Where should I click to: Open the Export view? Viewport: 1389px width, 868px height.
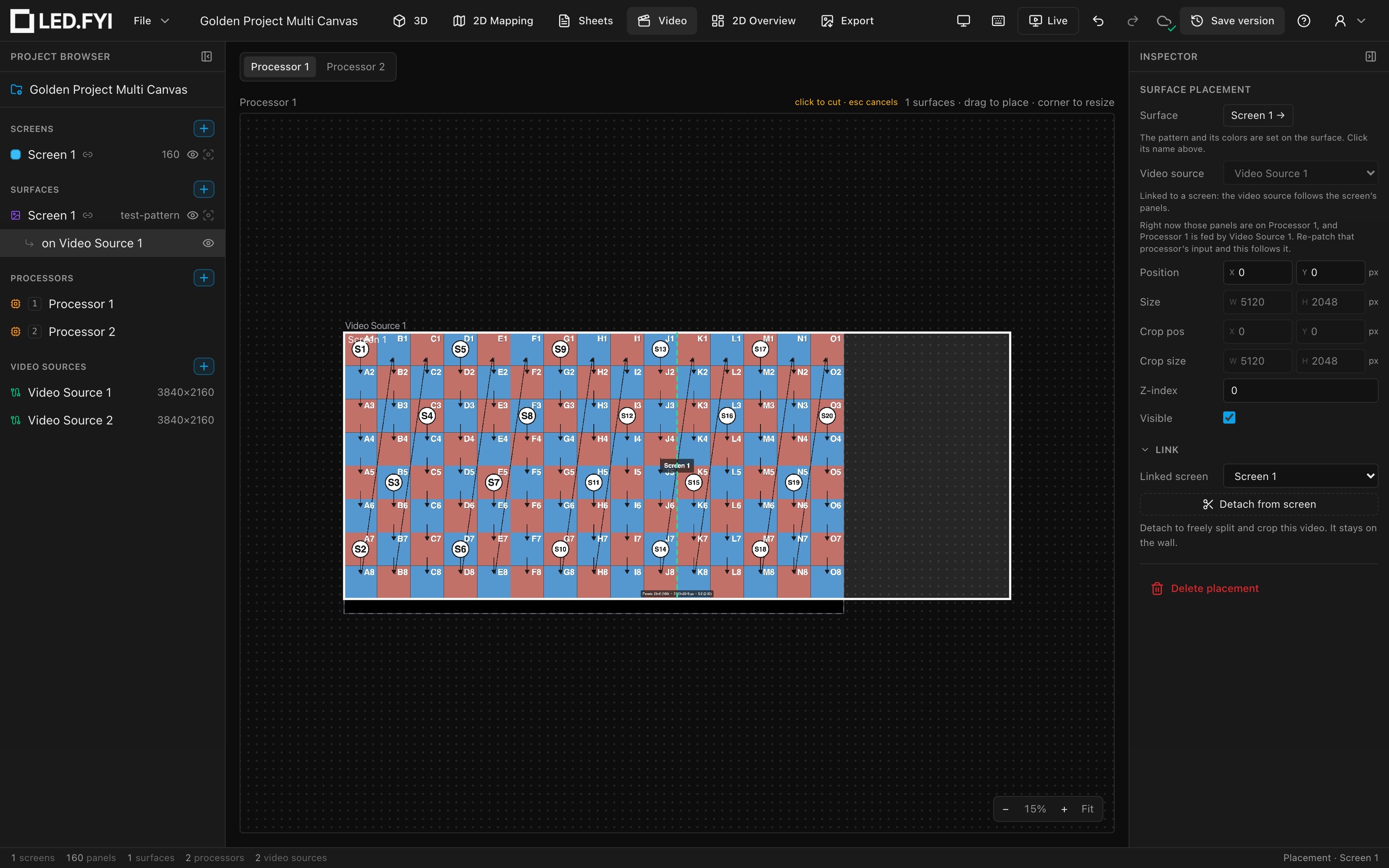(x=847, y=21)
